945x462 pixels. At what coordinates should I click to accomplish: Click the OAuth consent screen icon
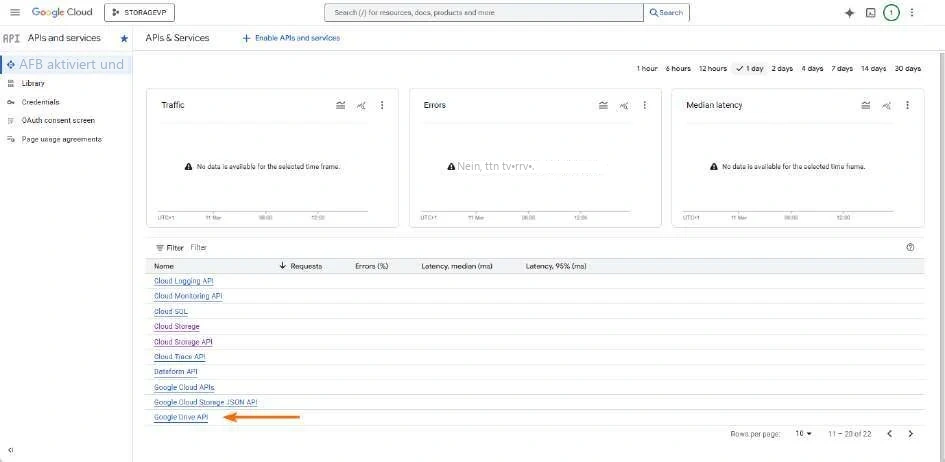[x=10, y=120]
